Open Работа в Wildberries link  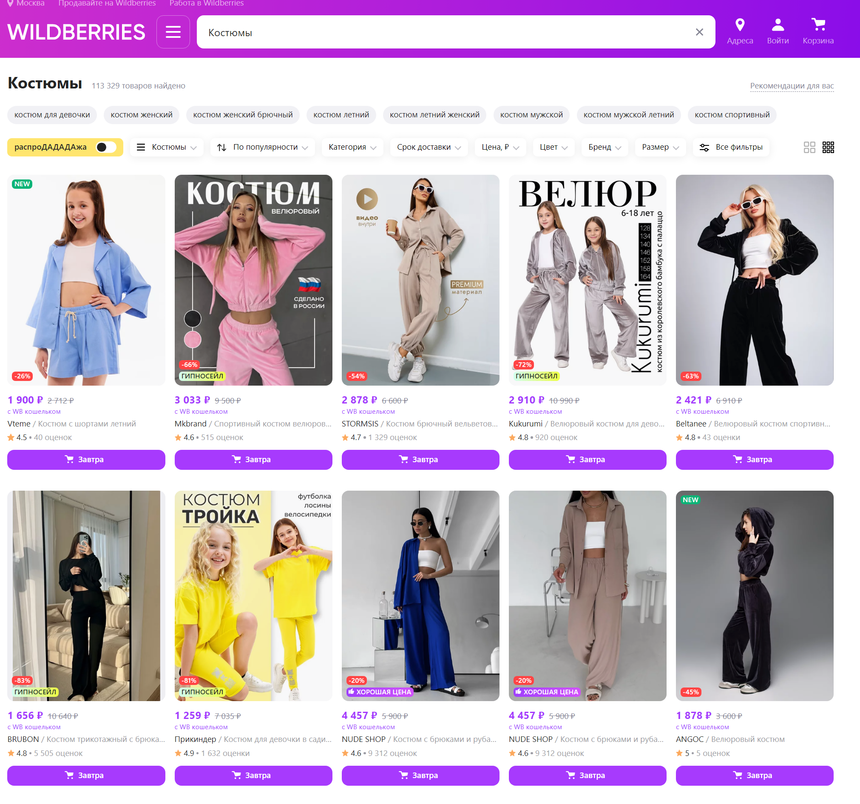206,3
